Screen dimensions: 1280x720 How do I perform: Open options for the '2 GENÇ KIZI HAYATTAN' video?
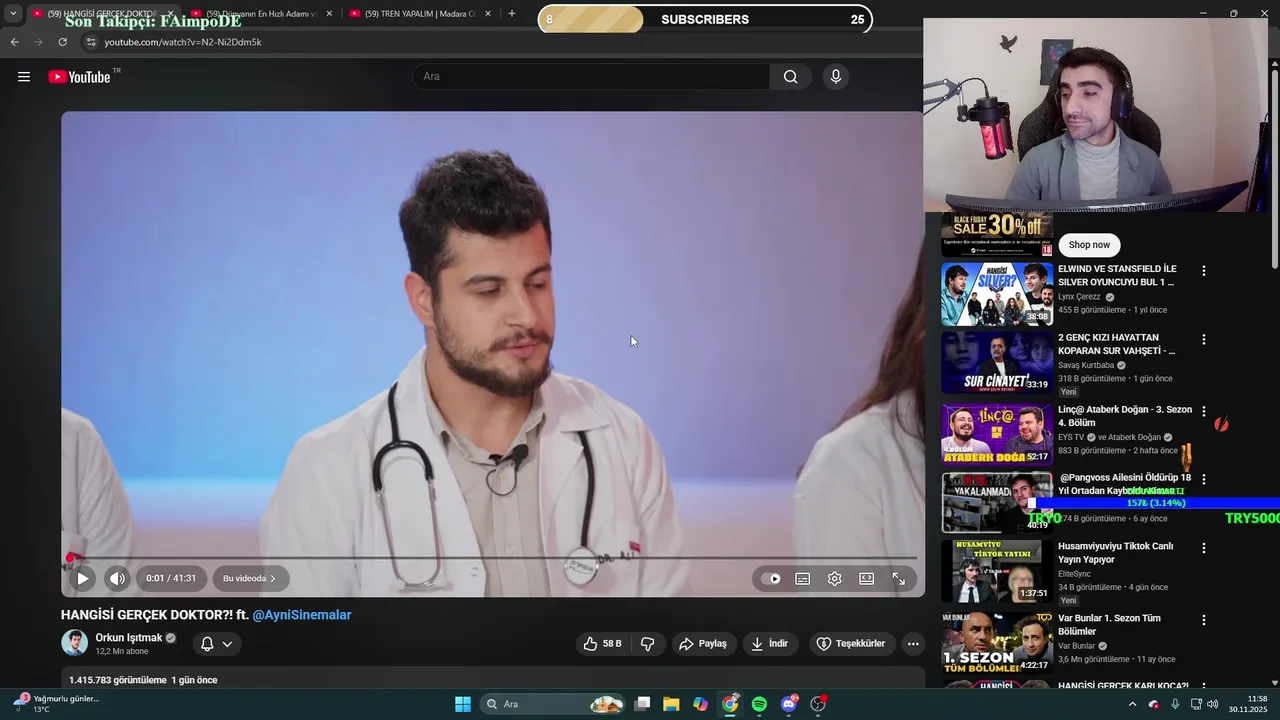click(x=1204, y=339)
